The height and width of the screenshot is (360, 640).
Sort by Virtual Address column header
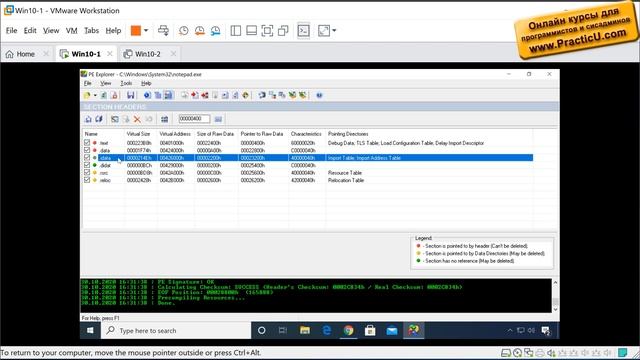point(176,134)
